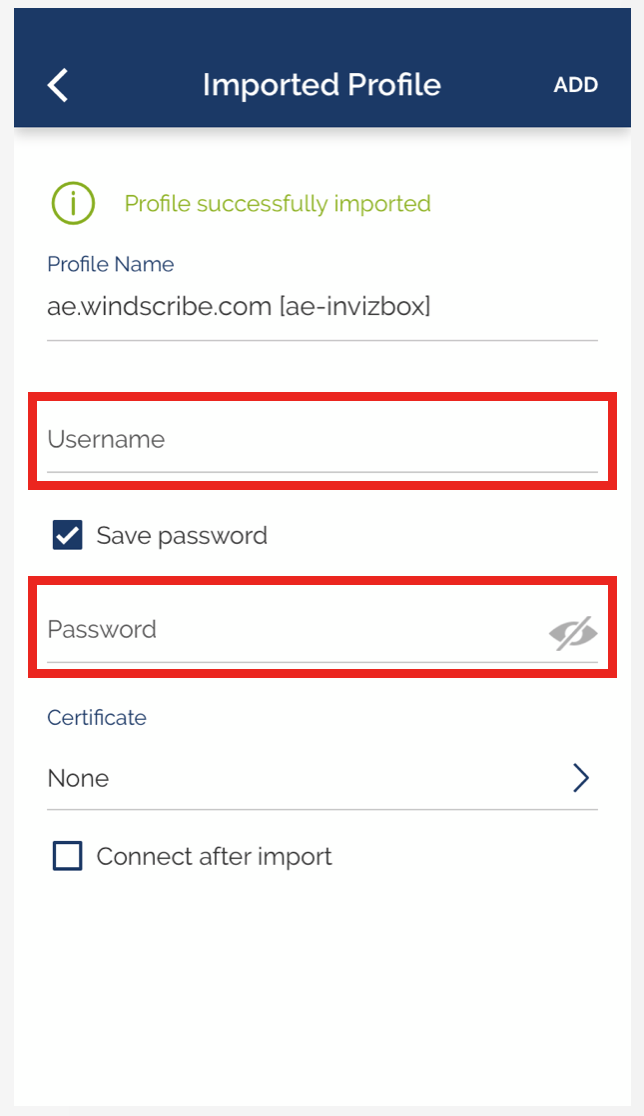Focus the Password input field
Viewport: 644px width, 1116px height.
click(290, 630)
